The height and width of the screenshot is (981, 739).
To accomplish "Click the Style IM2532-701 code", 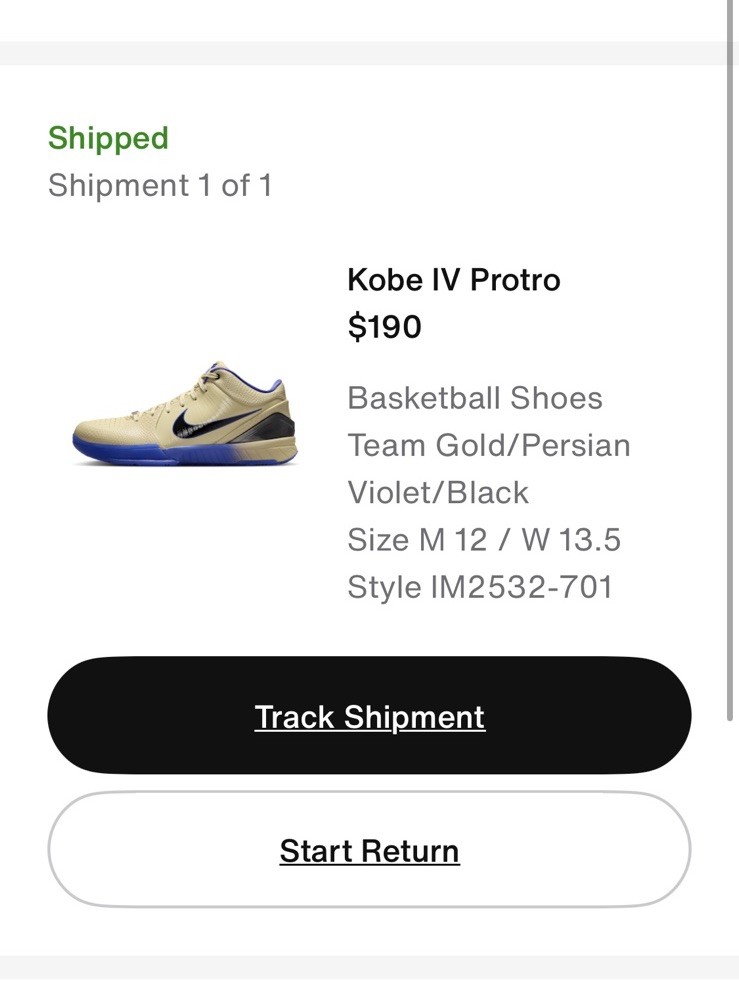I will pyautogui.click(x=480, y=587).
